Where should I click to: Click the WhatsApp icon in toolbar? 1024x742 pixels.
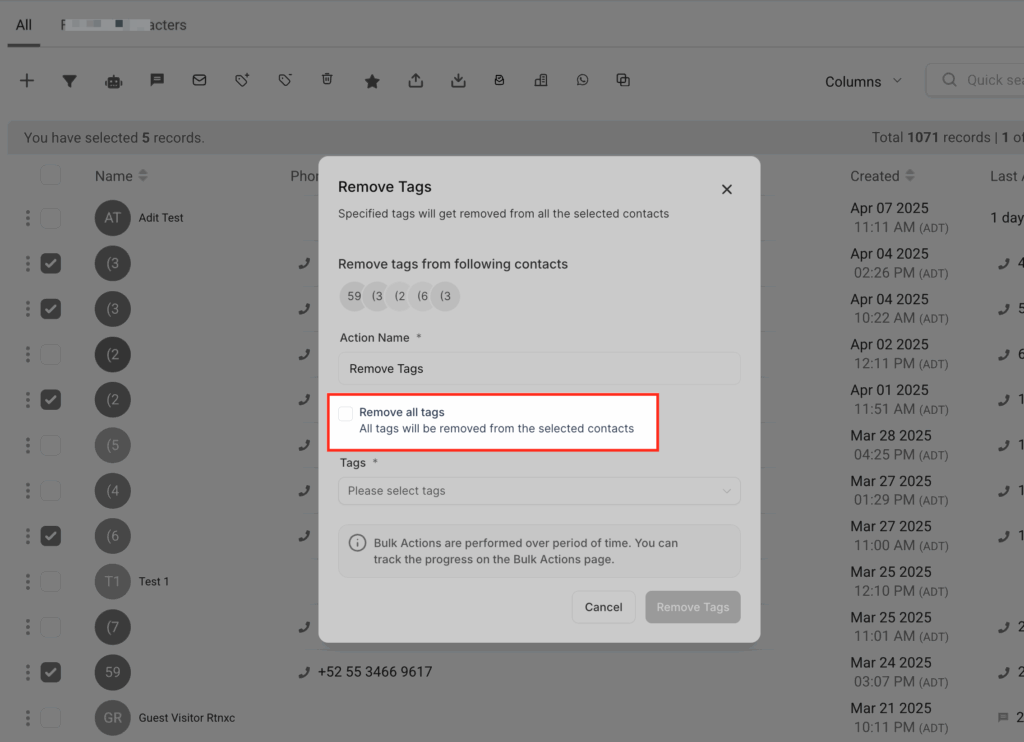click(x=583, y=80)
